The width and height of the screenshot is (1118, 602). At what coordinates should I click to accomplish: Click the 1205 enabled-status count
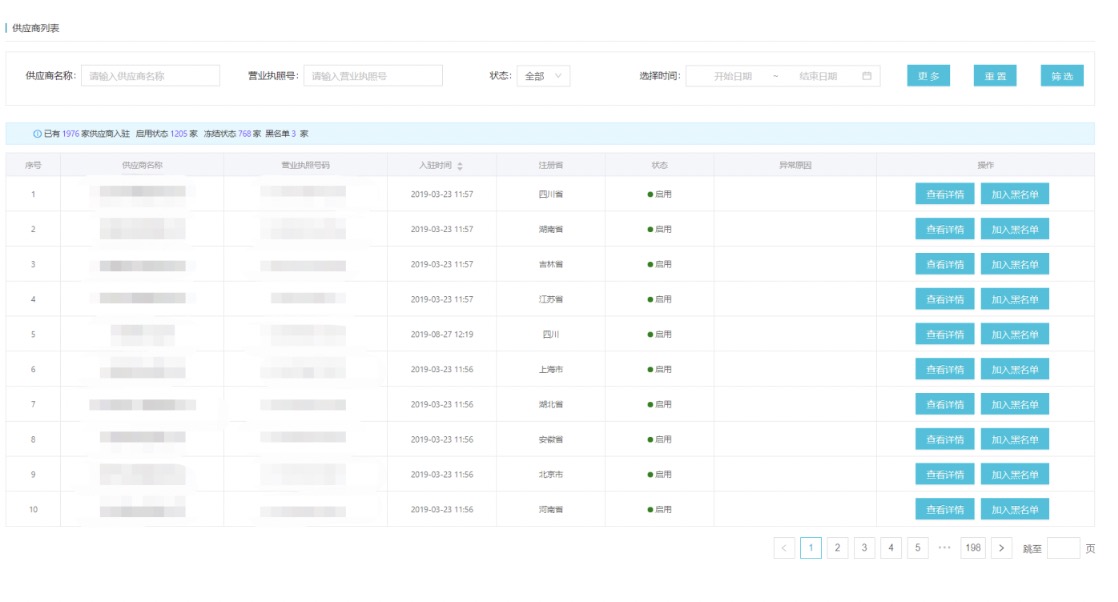pos(178,133)
